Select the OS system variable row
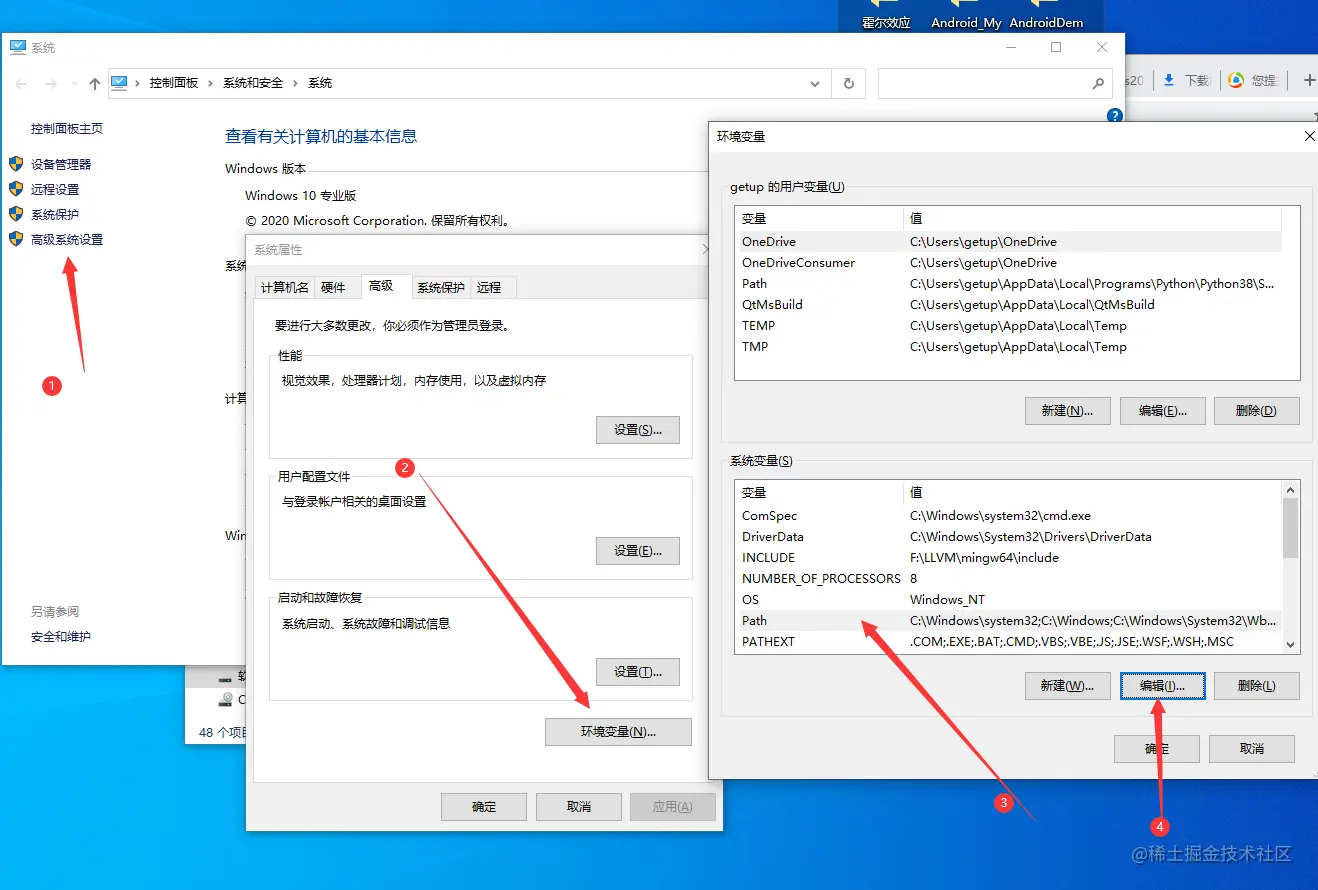Image resolution: width=1318 pixels, height=890 pixels. (1008, 600)
